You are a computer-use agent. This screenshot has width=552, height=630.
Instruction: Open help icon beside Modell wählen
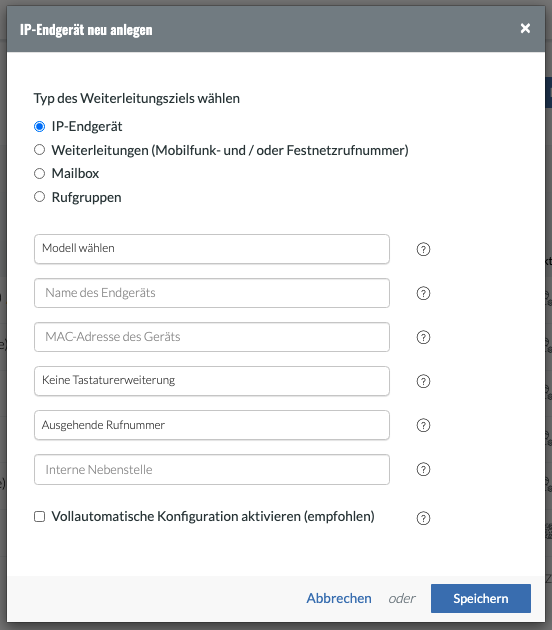[x=423, y=250]
